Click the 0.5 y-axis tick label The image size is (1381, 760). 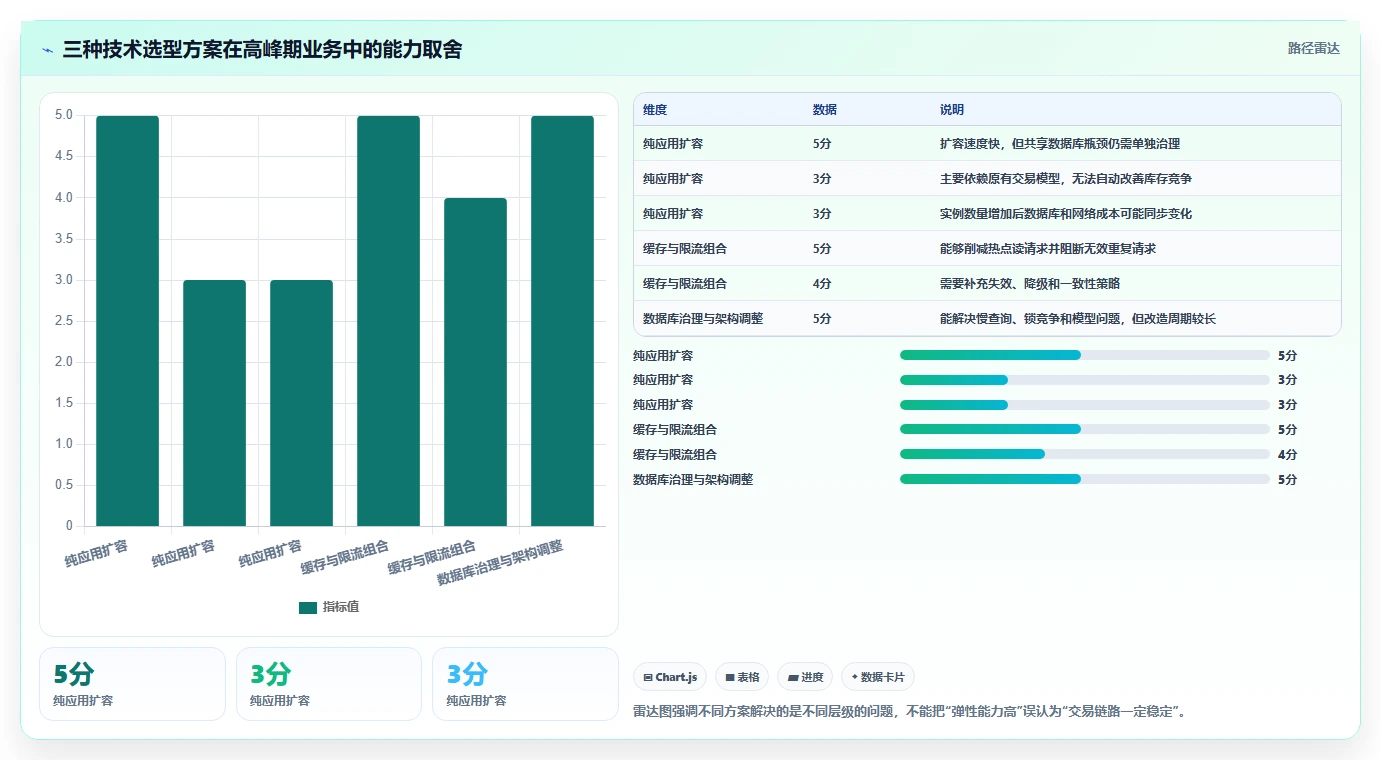pyautogui.click(x=64, y=485)
